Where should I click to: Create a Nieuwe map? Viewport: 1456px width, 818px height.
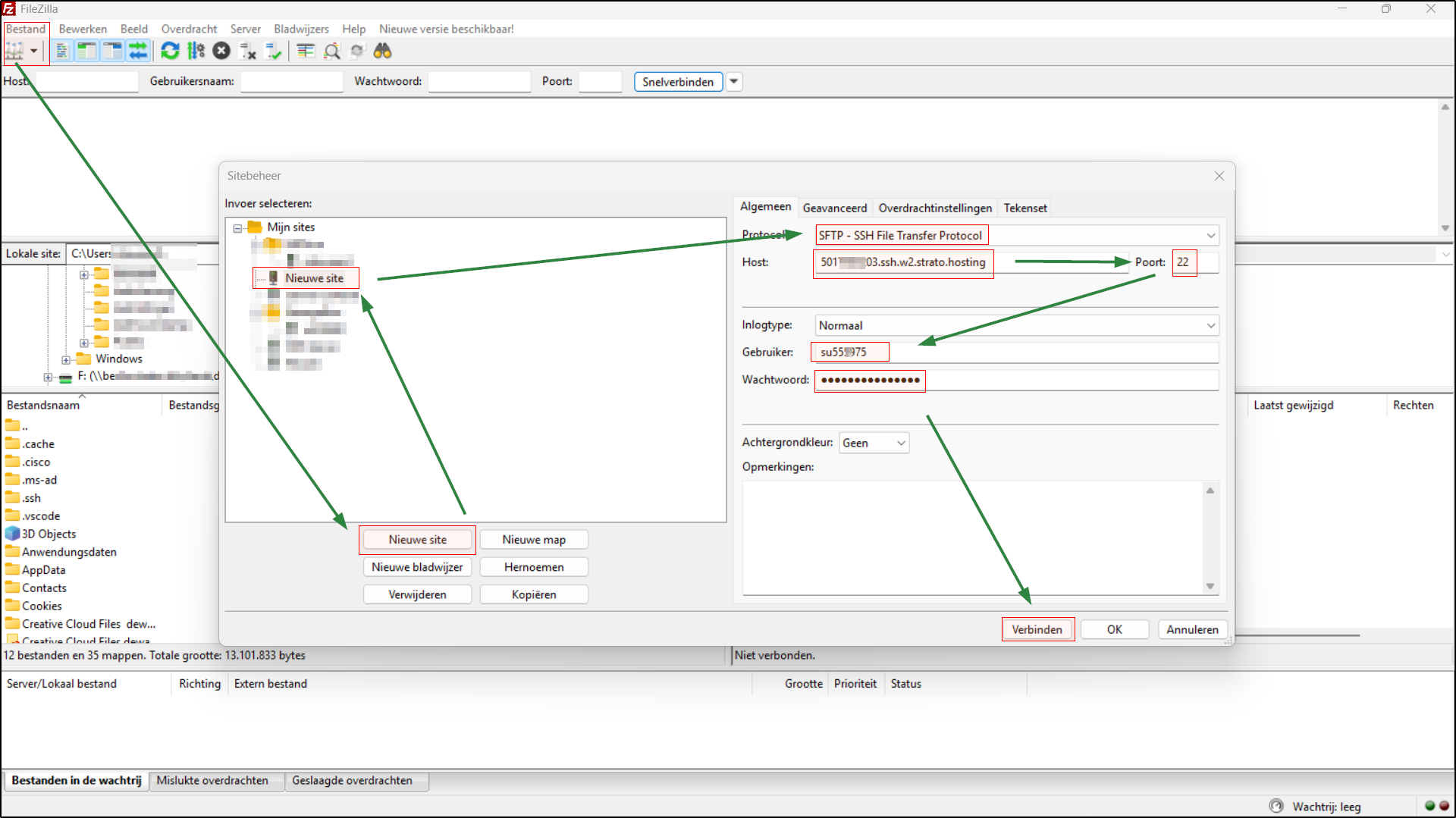pyautogui.click(x=534, y=539)
